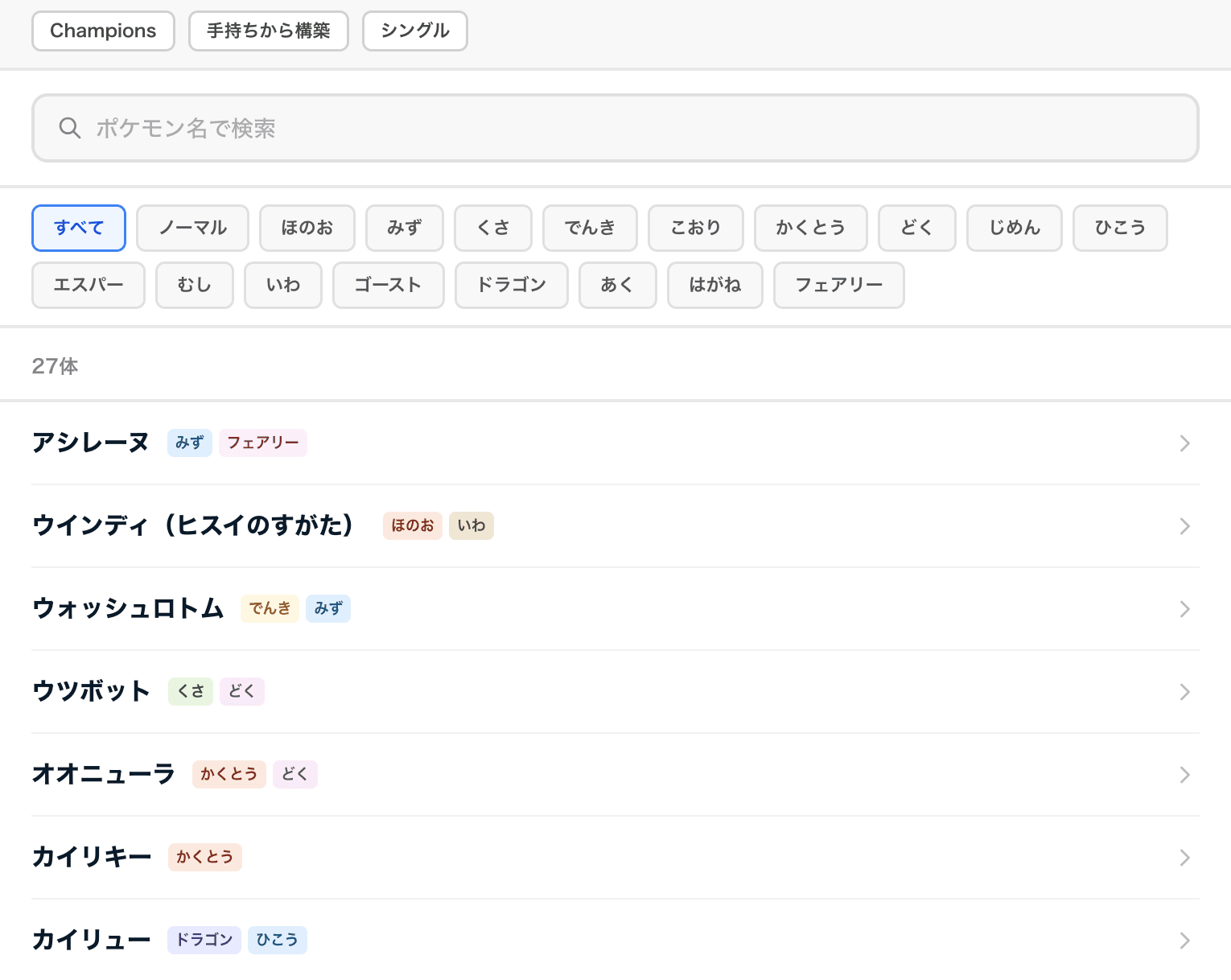
Task: Filter by くさ type chip
Action: [493, 228]
